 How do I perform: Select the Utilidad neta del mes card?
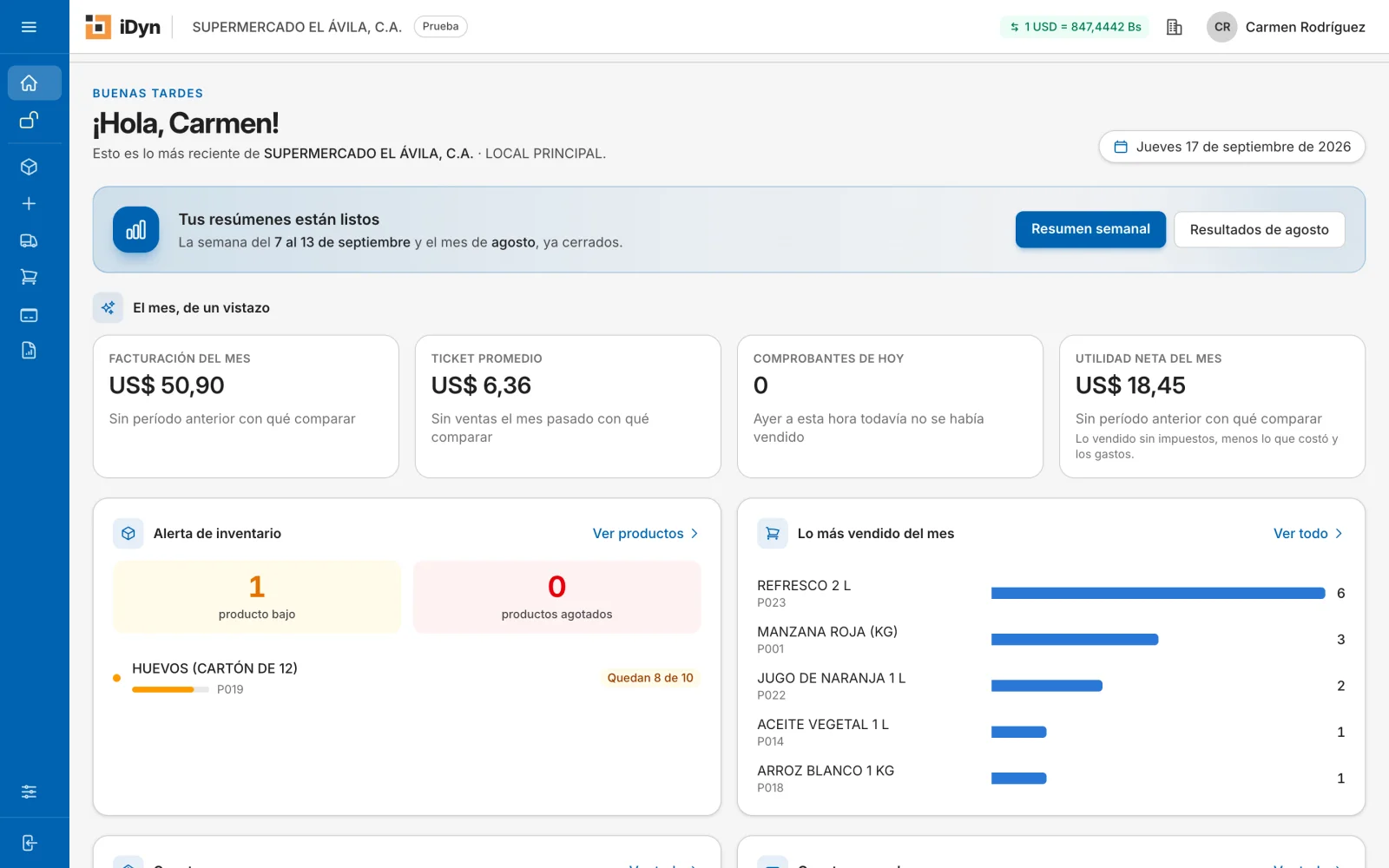click(1212, 406)
